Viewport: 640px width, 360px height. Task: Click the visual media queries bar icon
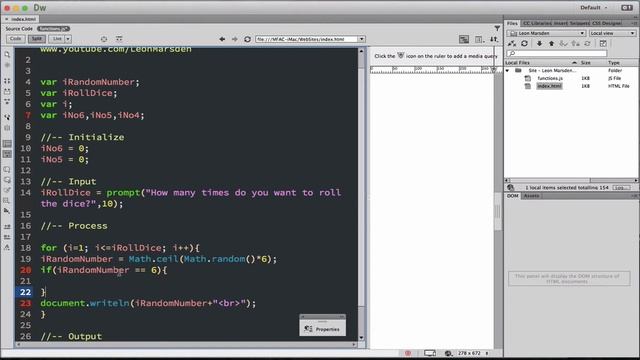coord(464,39)
